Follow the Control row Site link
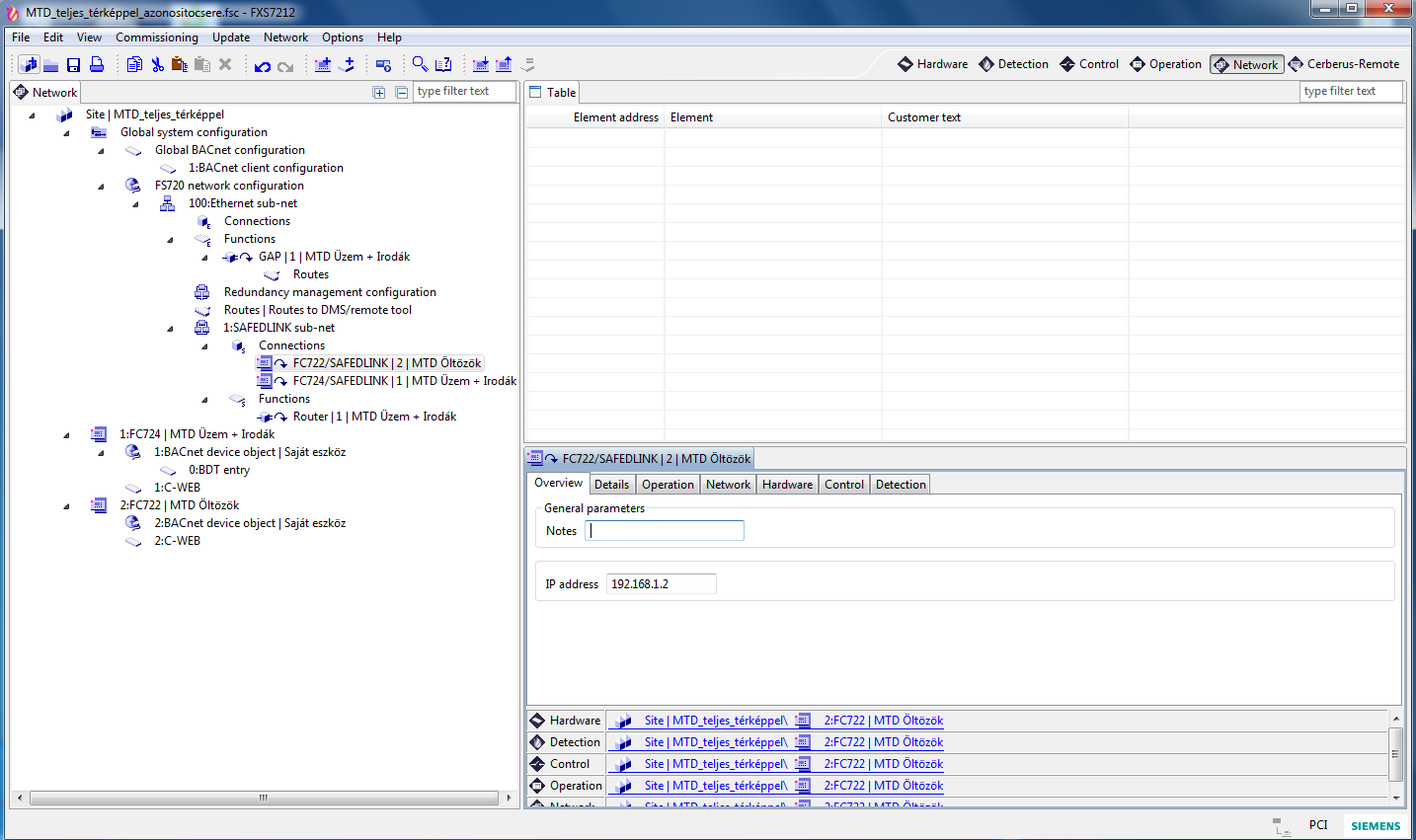 (x=715, y=764)
